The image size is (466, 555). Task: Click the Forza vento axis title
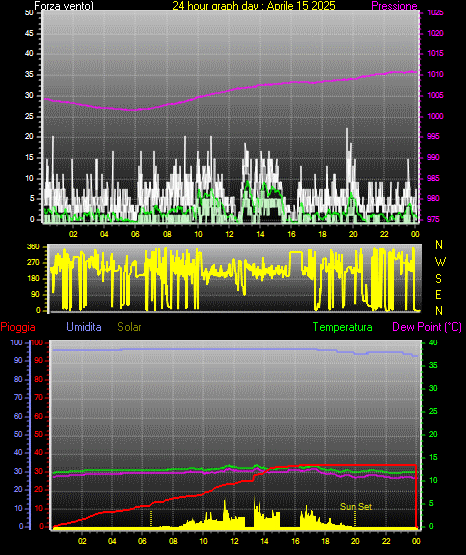click(64, 6)
